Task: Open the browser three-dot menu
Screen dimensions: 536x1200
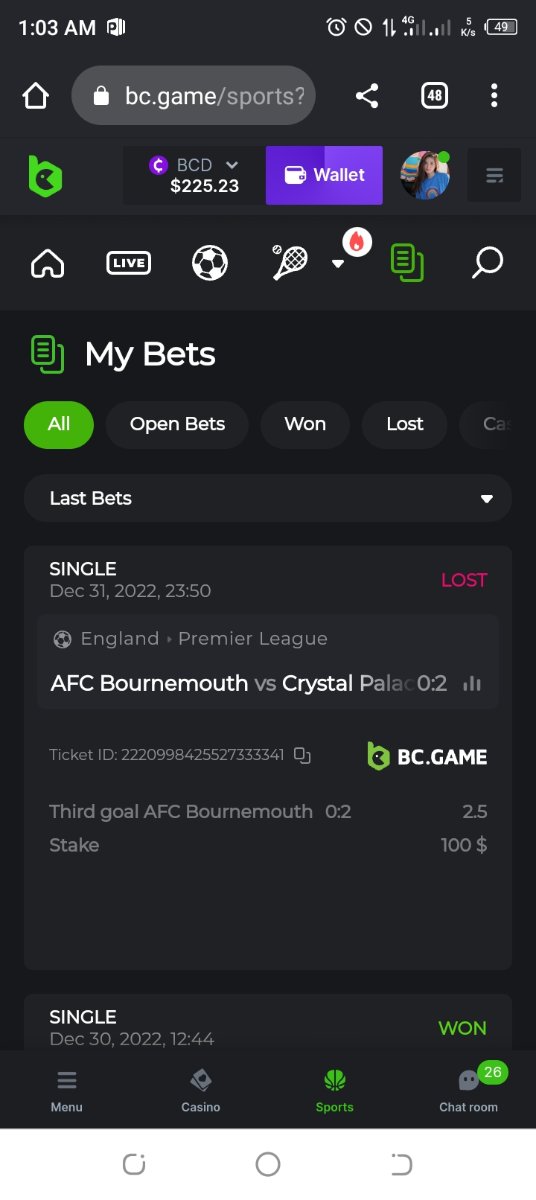Action: click(x=494, y=96)
